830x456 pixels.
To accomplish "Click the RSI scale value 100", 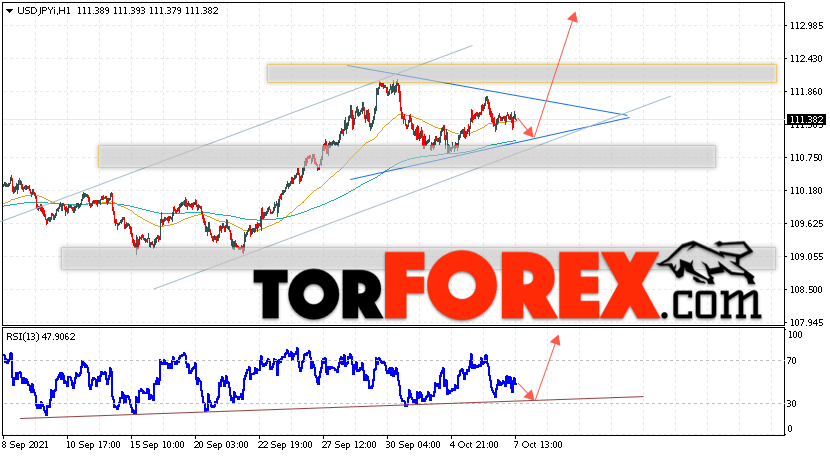I will click(x=795, y=335).
